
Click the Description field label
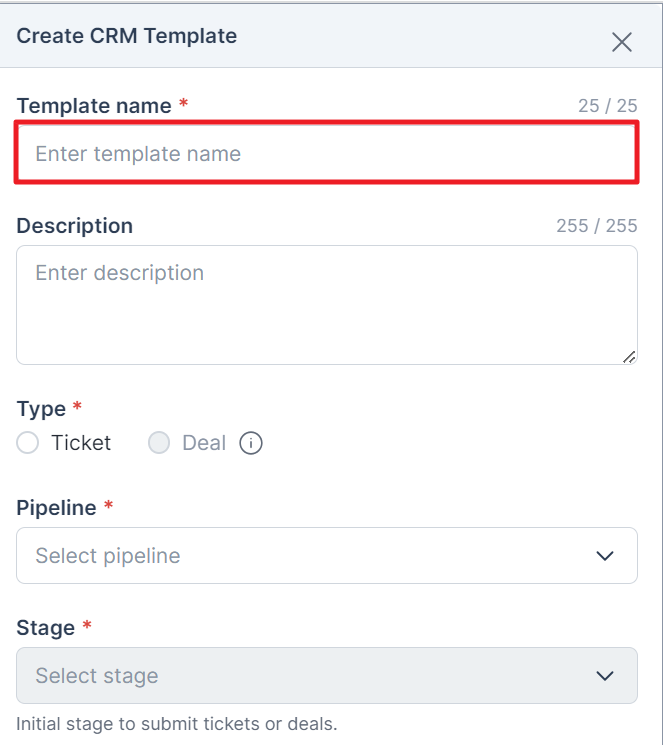(x=75, y=226)
